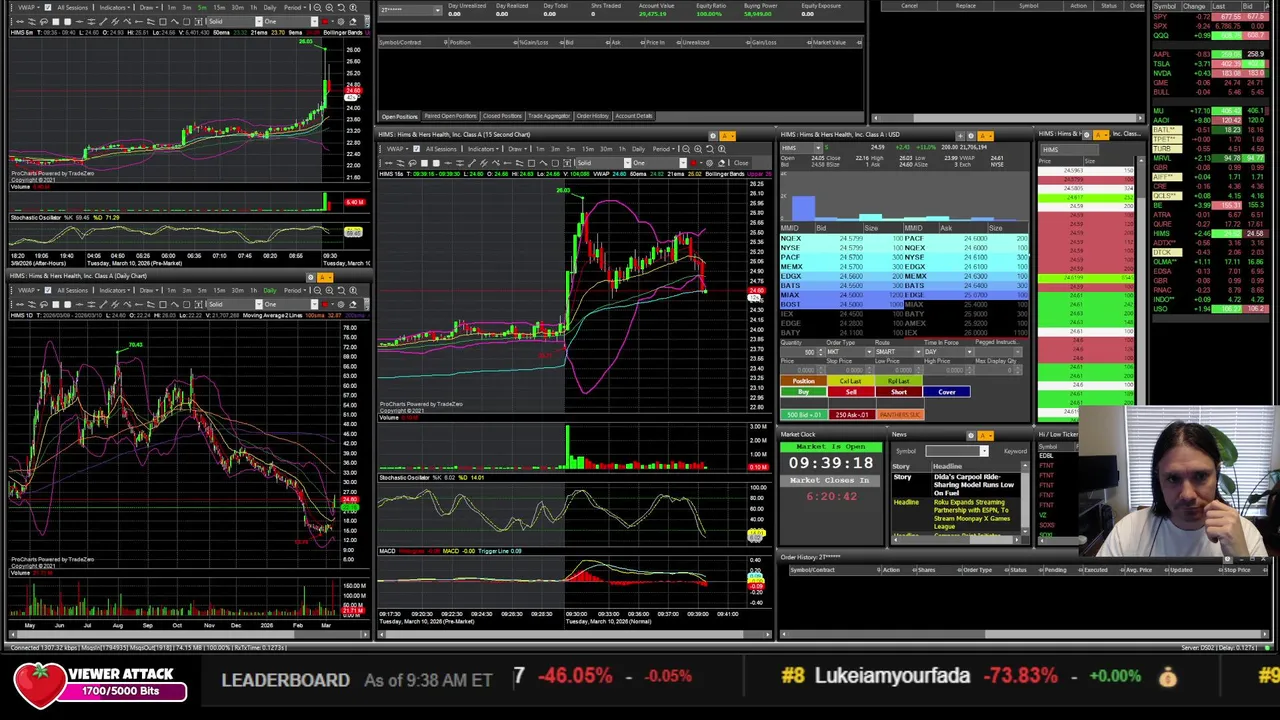1280x720 pixels.
Task: Open drawing settings gear in 15 second chart
Action: (709, 163)
